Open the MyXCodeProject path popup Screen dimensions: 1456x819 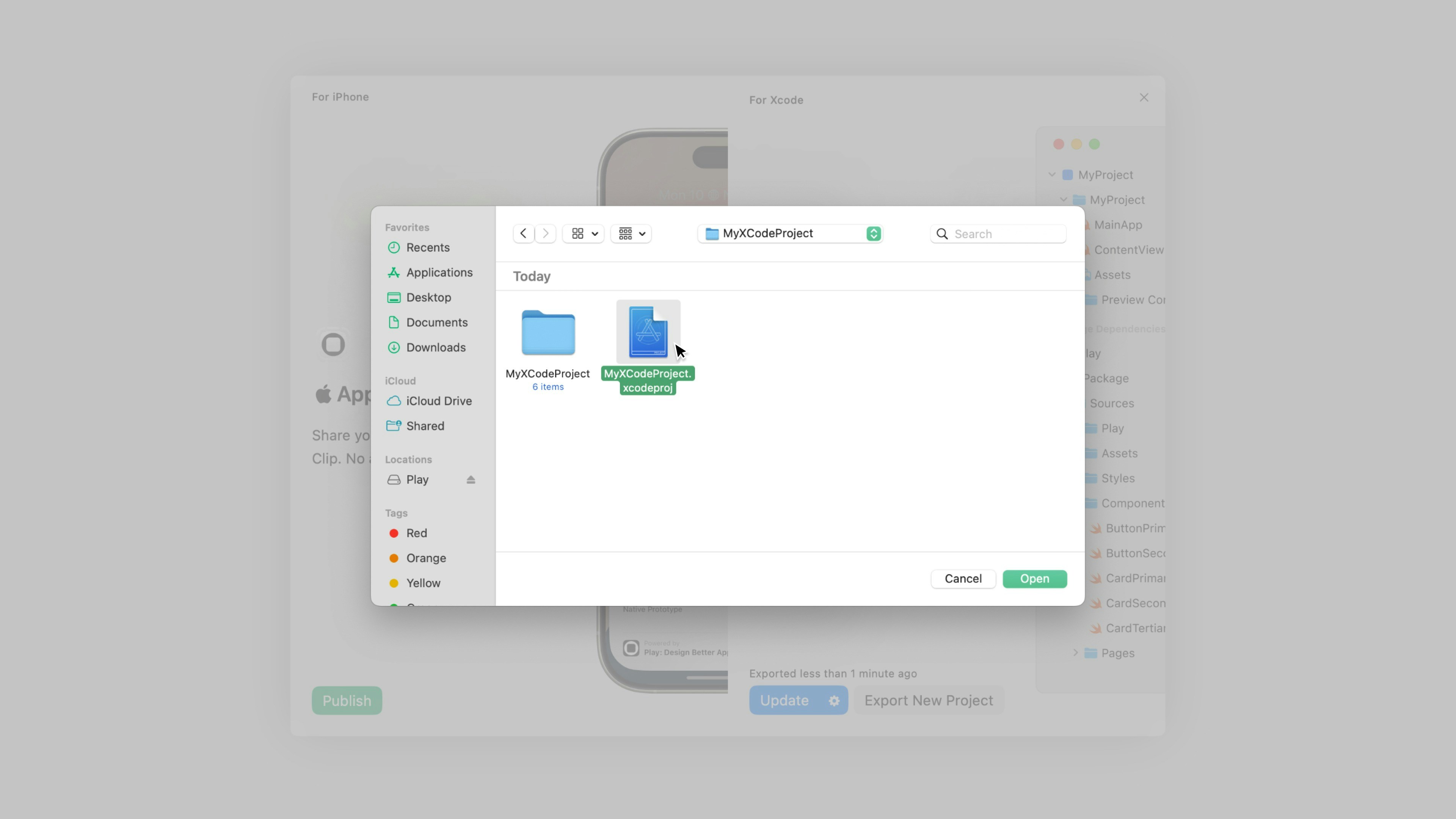789,234
